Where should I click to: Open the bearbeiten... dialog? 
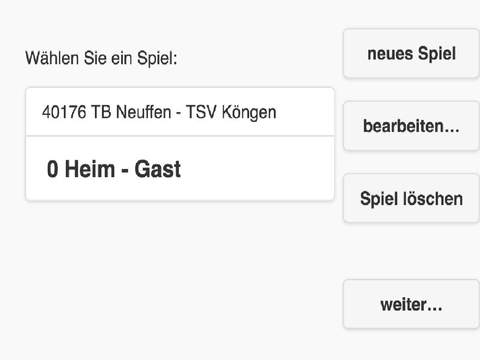tap(411, 126)
